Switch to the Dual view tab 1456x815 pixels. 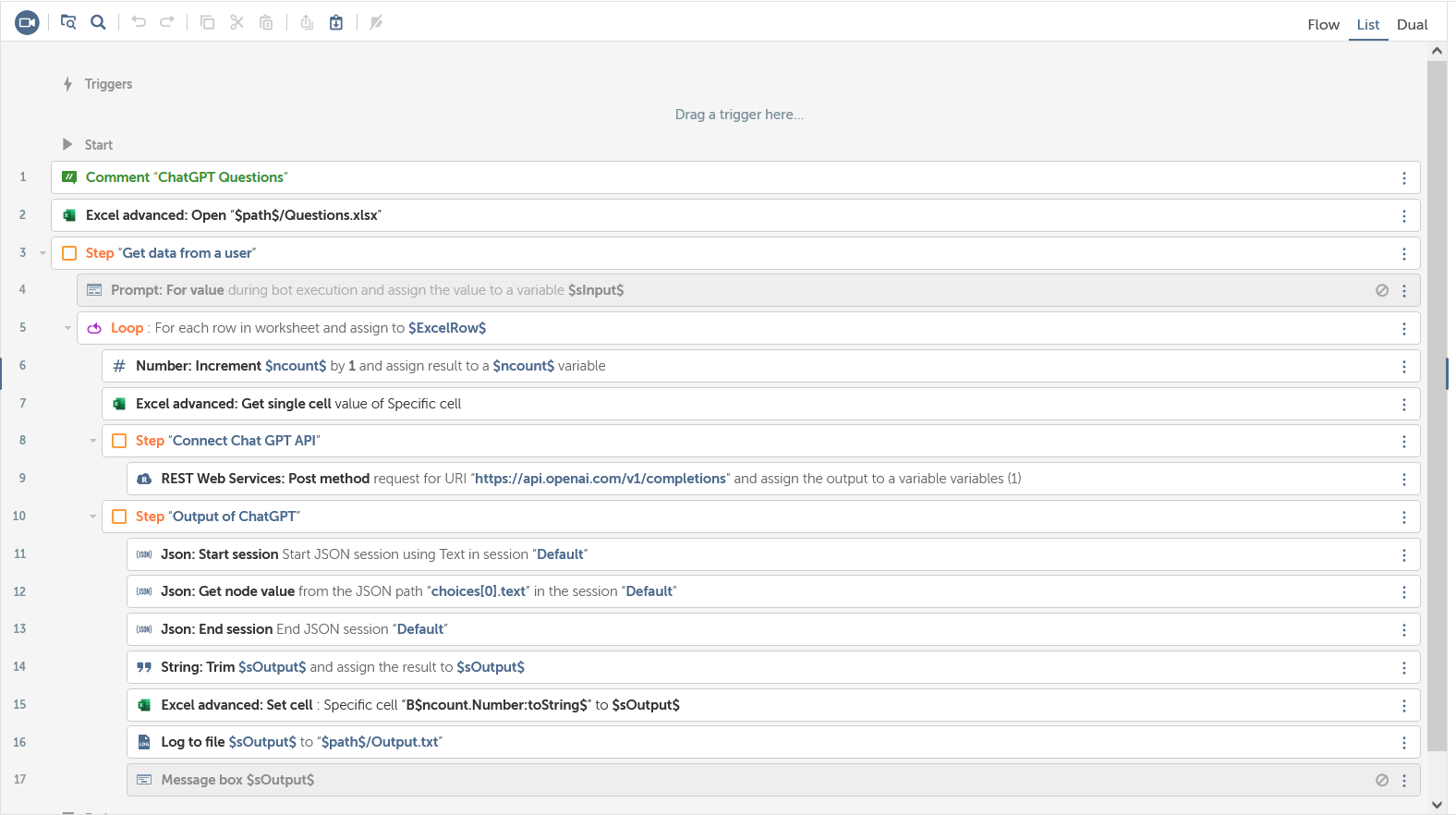pos(1412,25)
